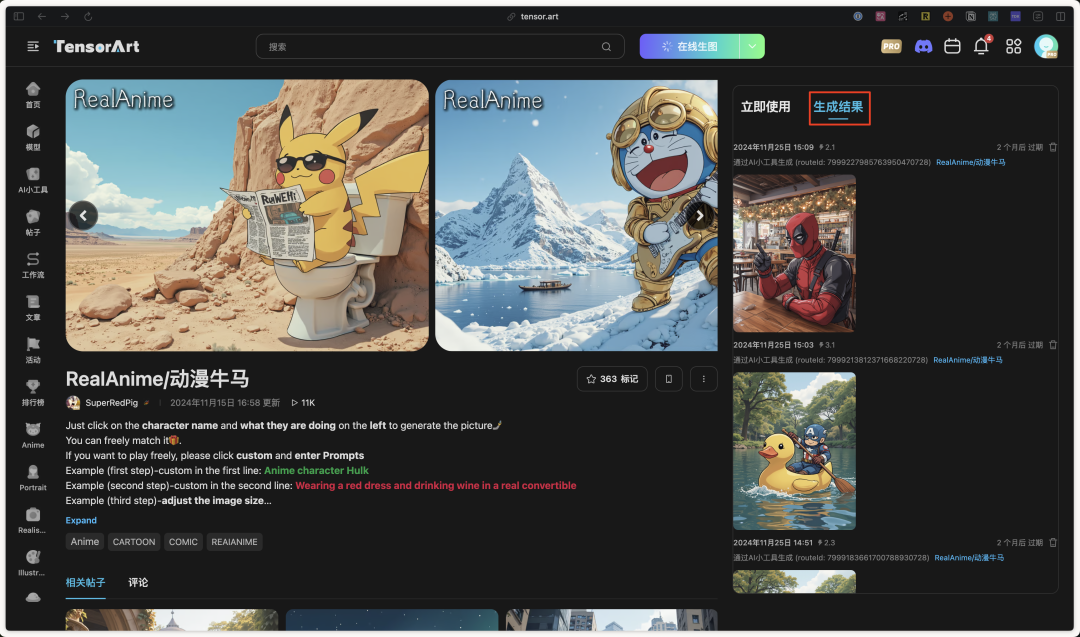This screenshot has height=637, width=1080.
Task: Delete the 15:03 generation result
Action: coord(1052,345)
